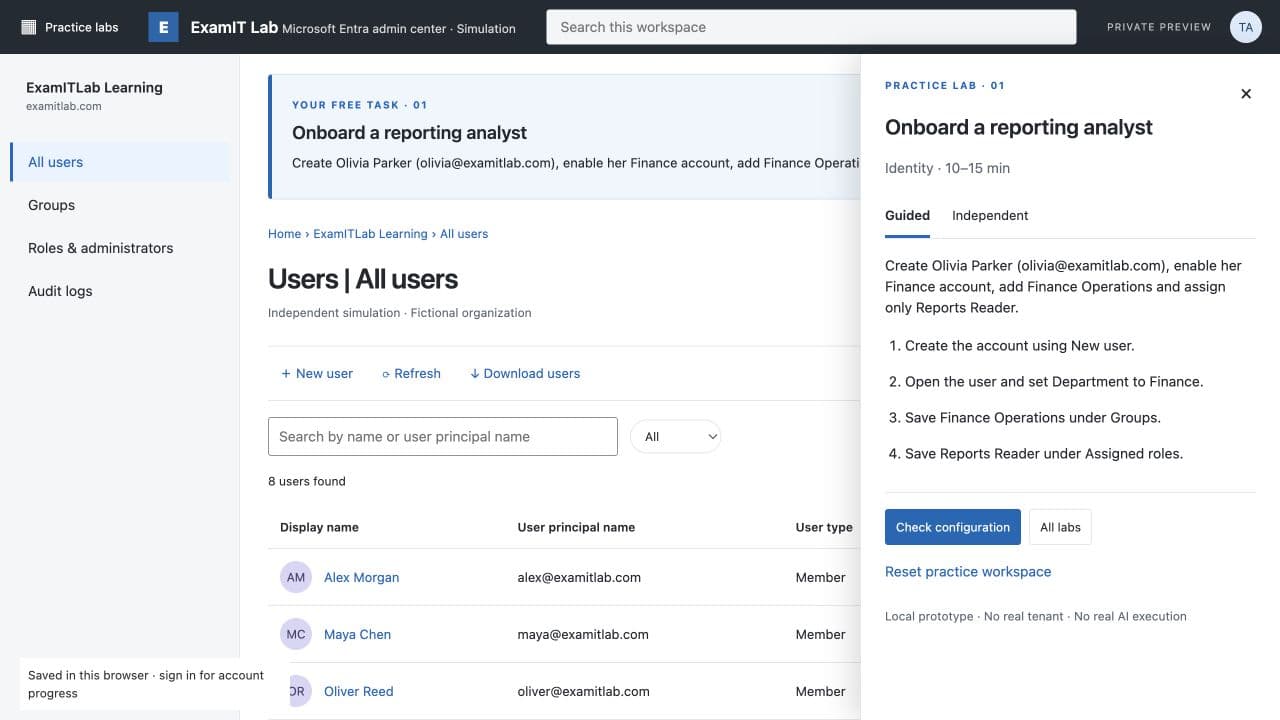
Task: Click step 1 Create the account text
Action: click(1020, 346)
